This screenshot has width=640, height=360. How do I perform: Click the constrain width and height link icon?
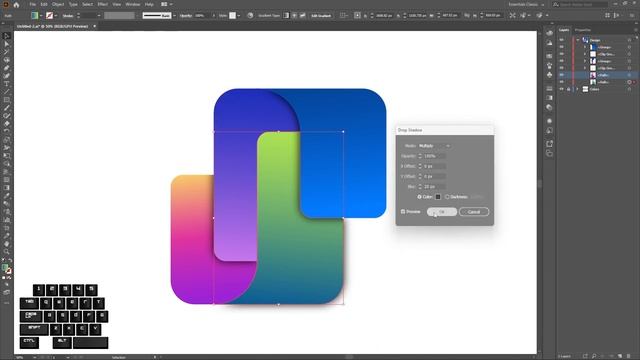(467, 16)
